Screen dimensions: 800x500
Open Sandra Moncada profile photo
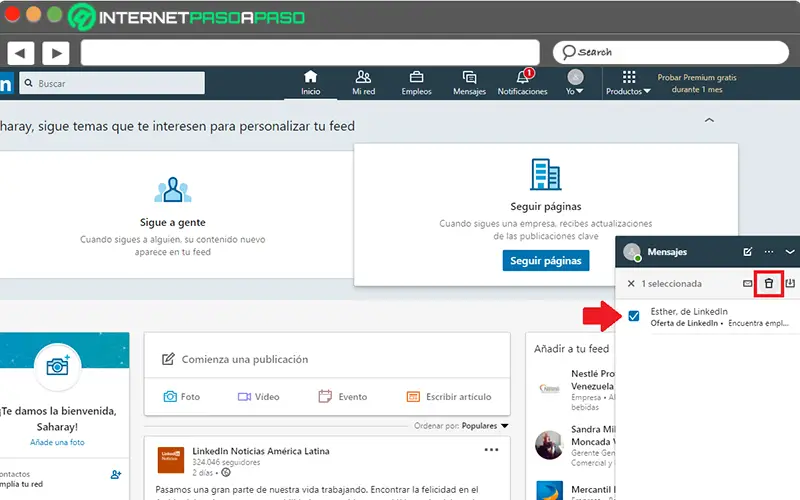coord(549,445)
